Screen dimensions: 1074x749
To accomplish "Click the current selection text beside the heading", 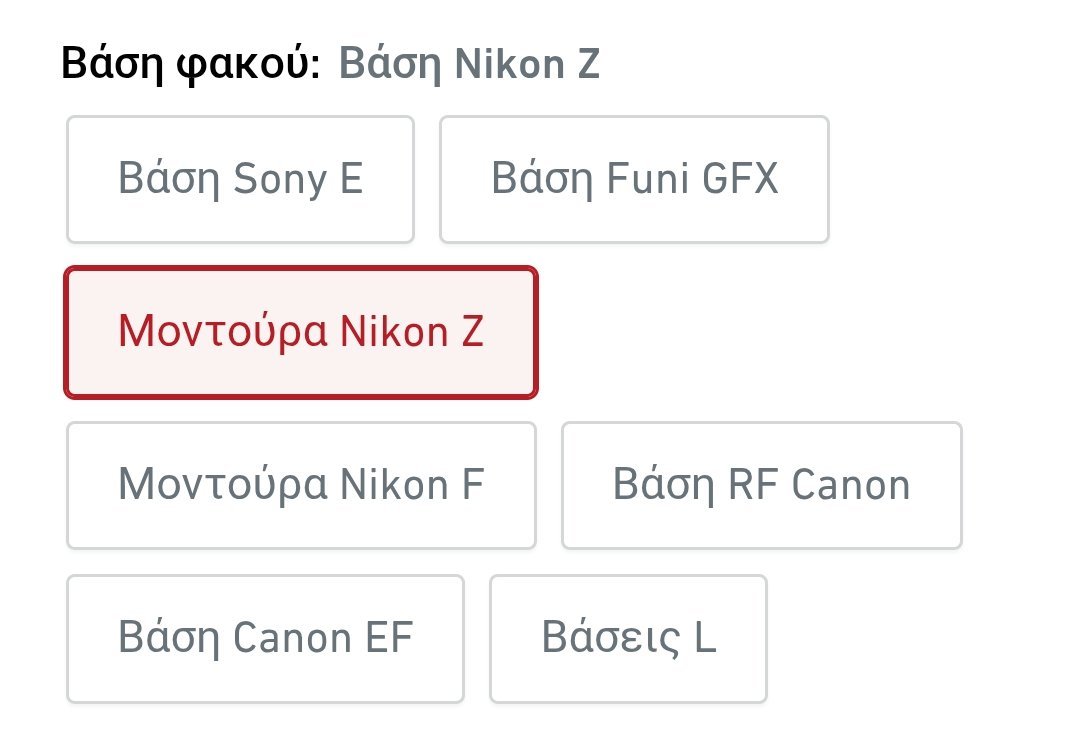I will pyautogui.click(x=469, y=65).
